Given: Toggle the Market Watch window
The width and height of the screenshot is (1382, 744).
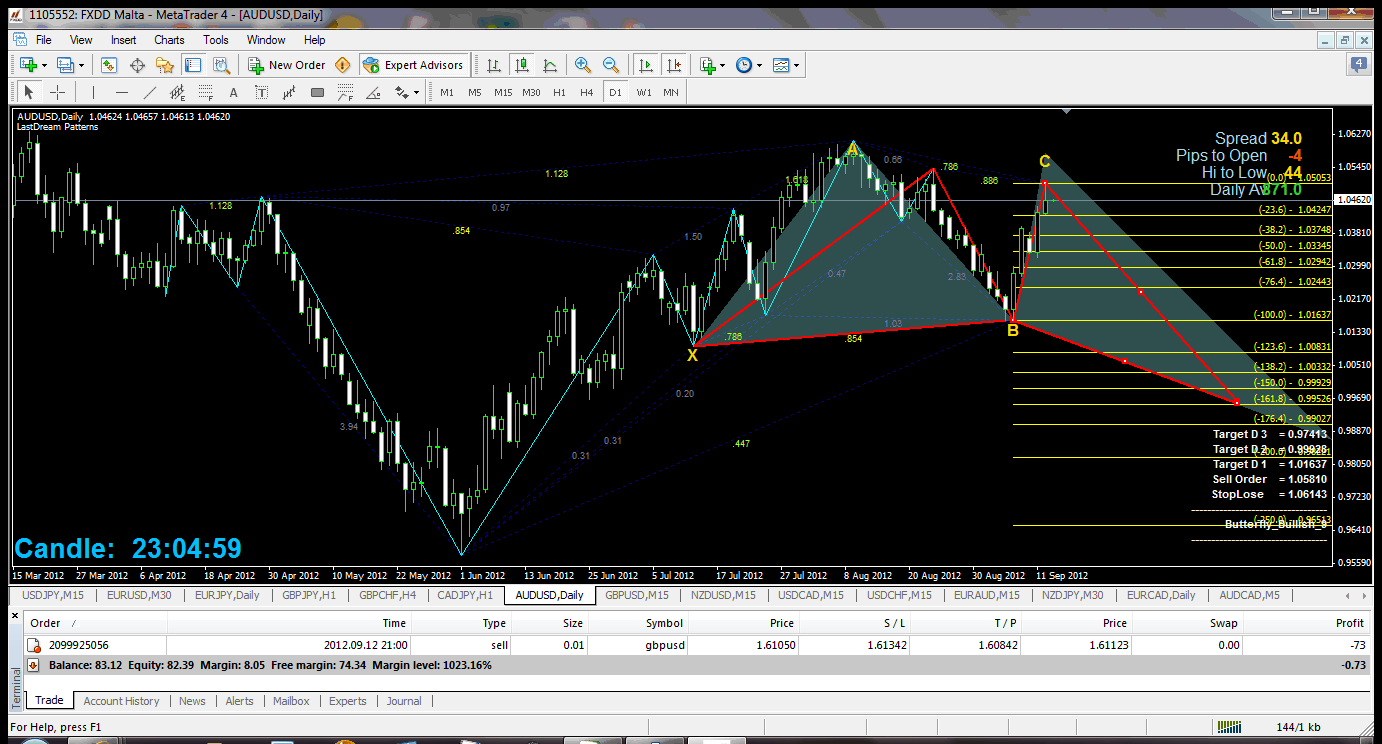Looking at the screenshot, I should click(x=109, y=65).
